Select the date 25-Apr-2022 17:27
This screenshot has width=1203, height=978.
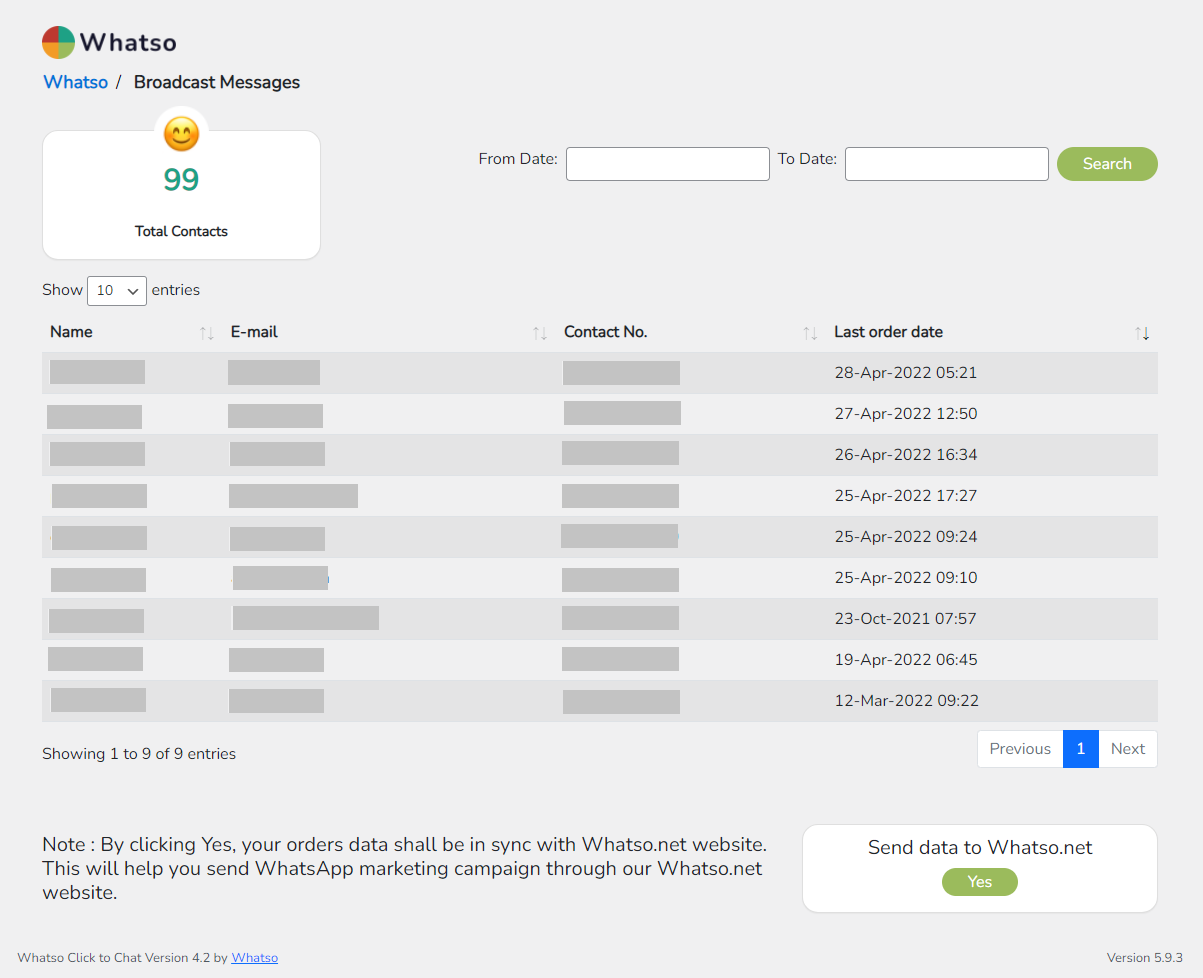pos(906,496)
